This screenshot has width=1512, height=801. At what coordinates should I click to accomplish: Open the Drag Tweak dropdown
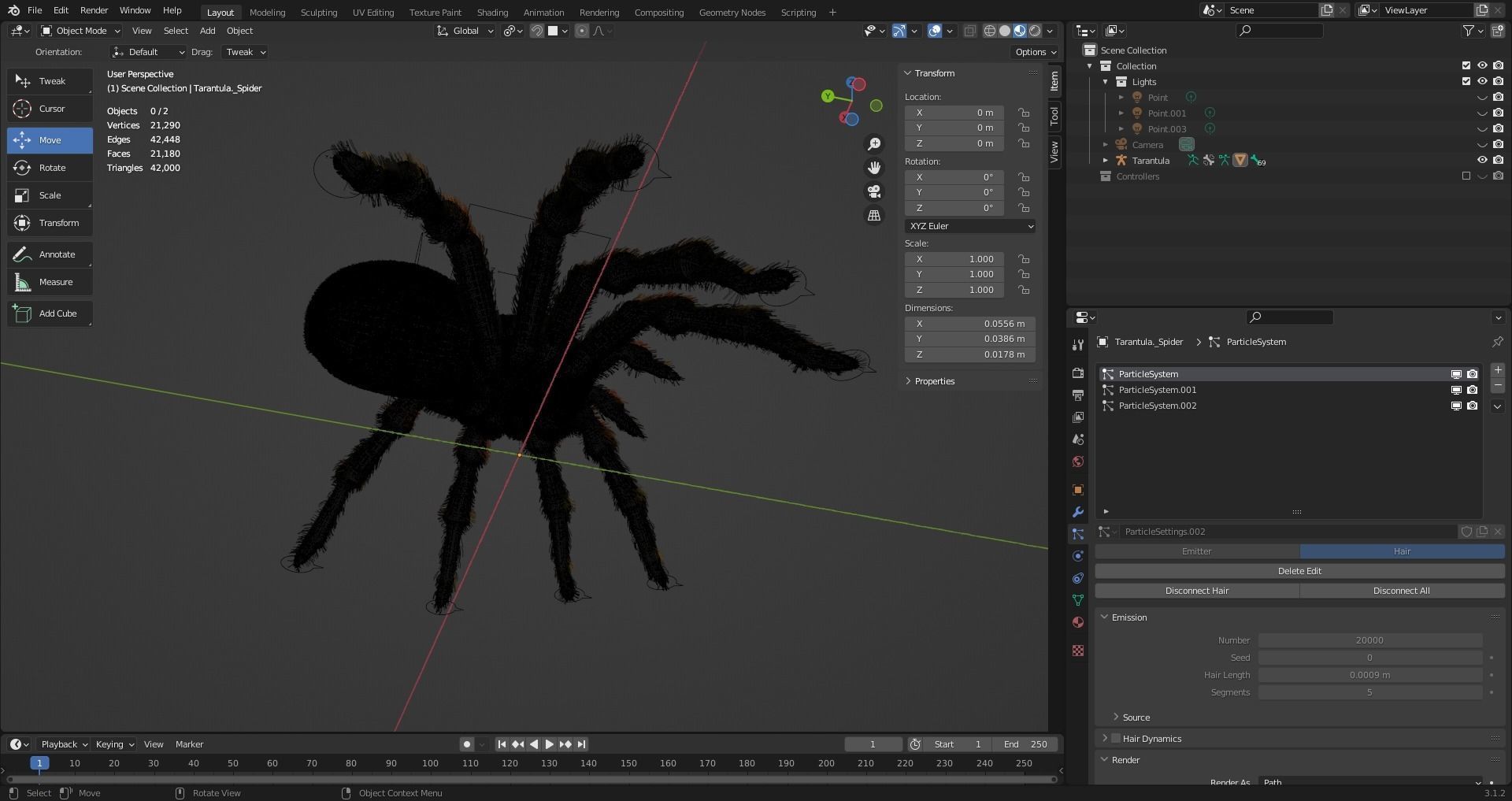click(245, 52)
